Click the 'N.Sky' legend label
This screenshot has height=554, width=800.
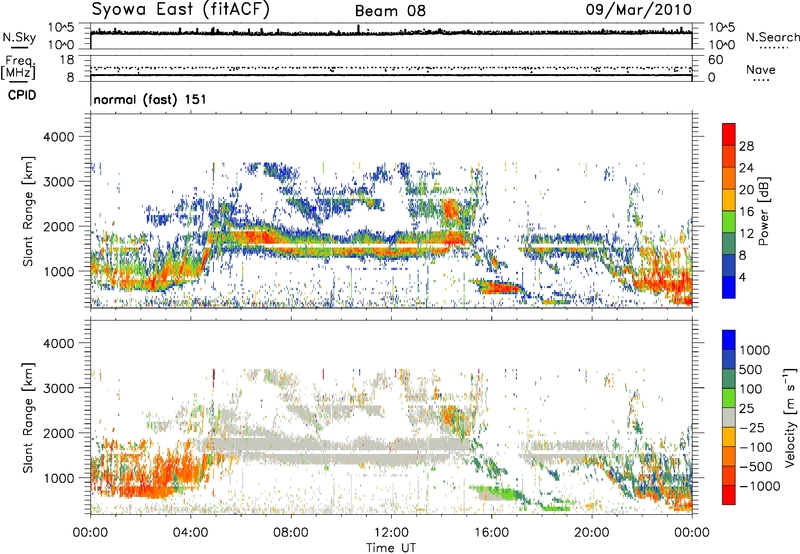coord(19,37)
